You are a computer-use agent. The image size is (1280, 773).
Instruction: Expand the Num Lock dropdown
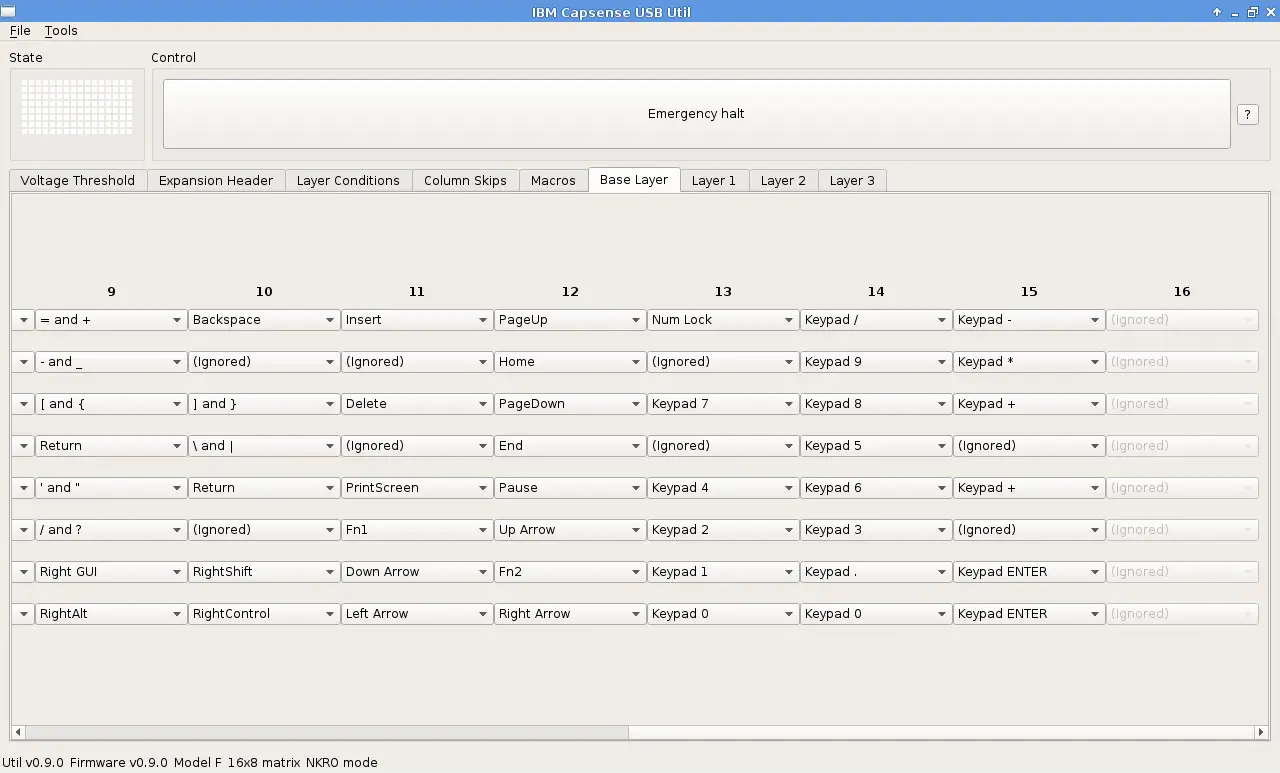pos(722,320)
